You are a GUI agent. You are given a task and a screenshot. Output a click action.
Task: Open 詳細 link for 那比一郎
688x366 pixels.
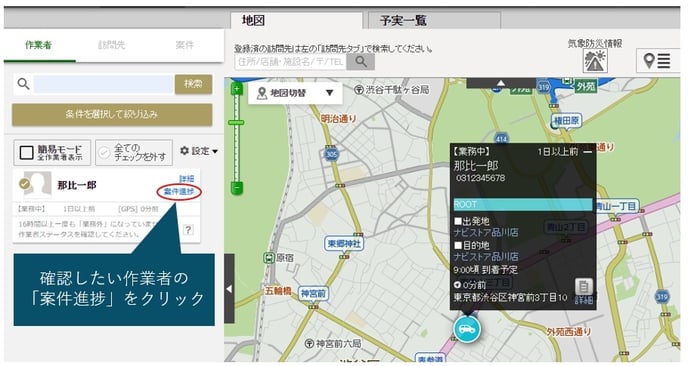(x=187, y=179)
